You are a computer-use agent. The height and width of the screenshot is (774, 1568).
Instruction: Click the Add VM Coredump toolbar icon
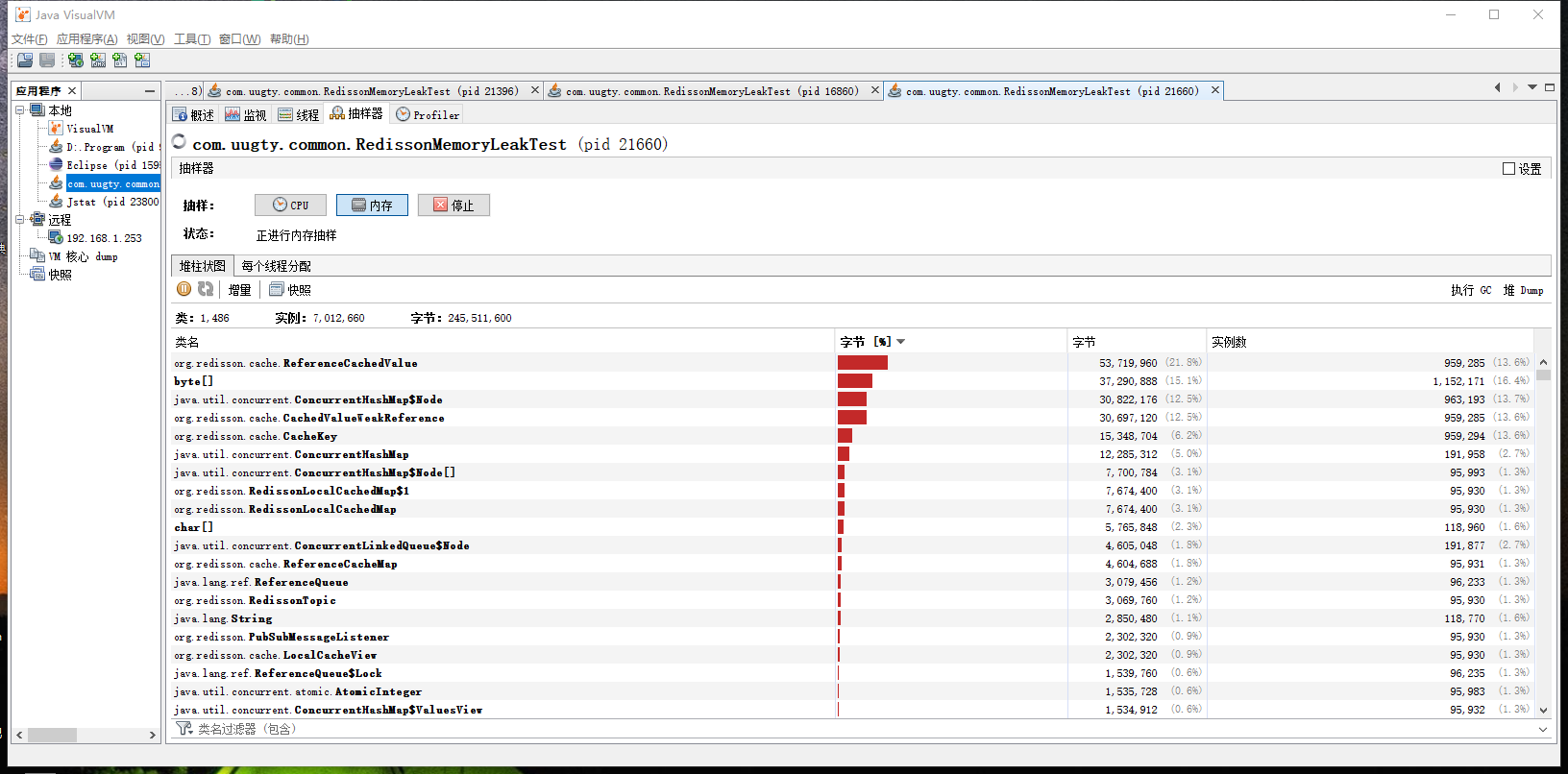[120, 60]
